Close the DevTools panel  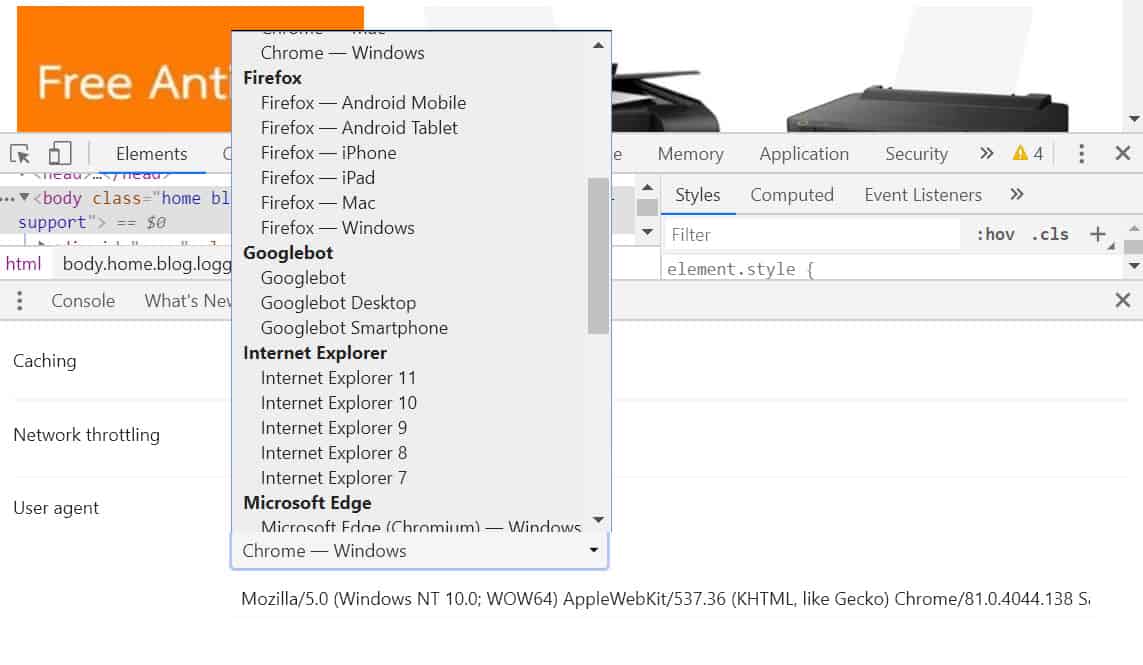1123,153
